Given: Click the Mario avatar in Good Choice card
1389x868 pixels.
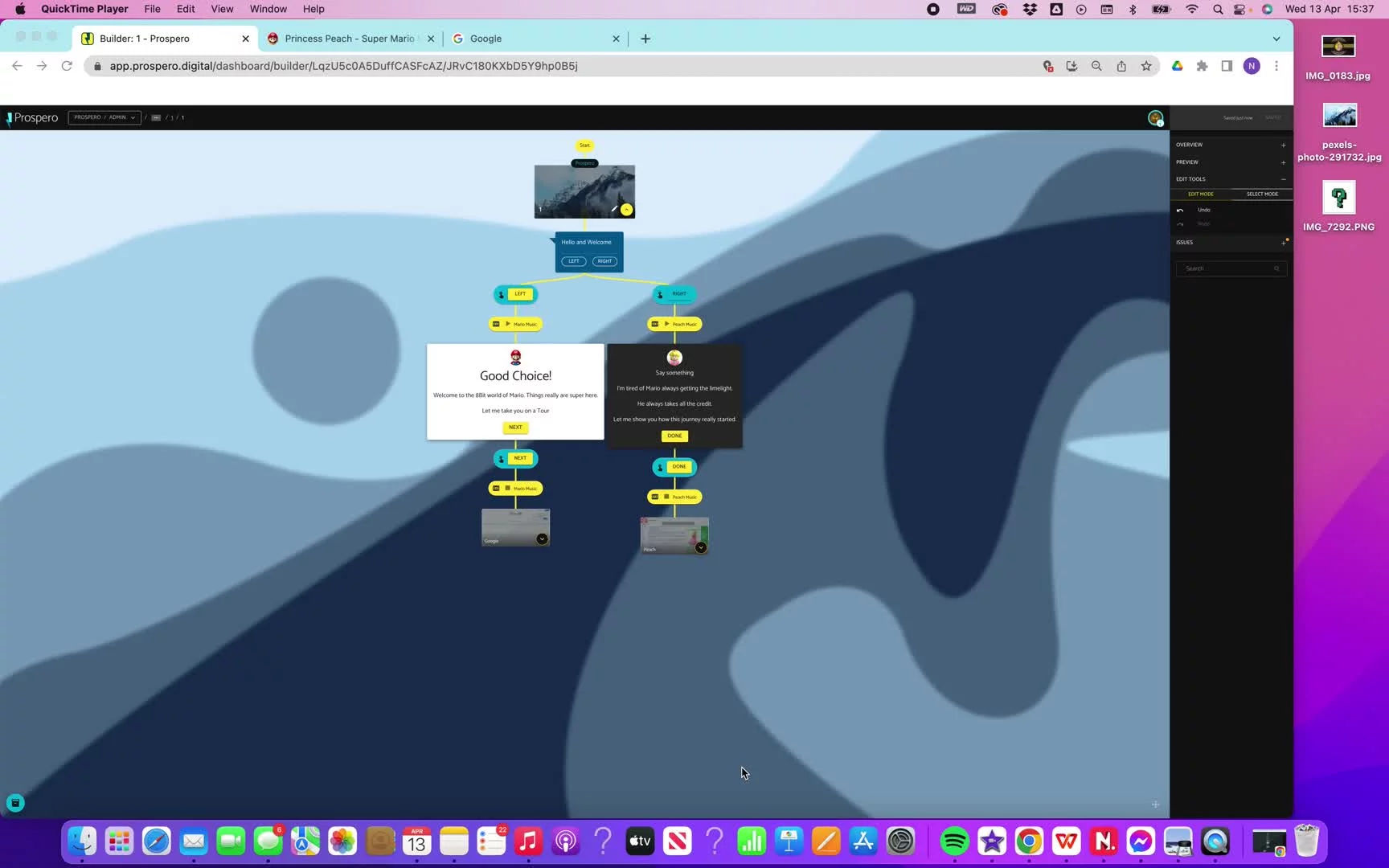Looking at the screenshot, I should (515, 357).
